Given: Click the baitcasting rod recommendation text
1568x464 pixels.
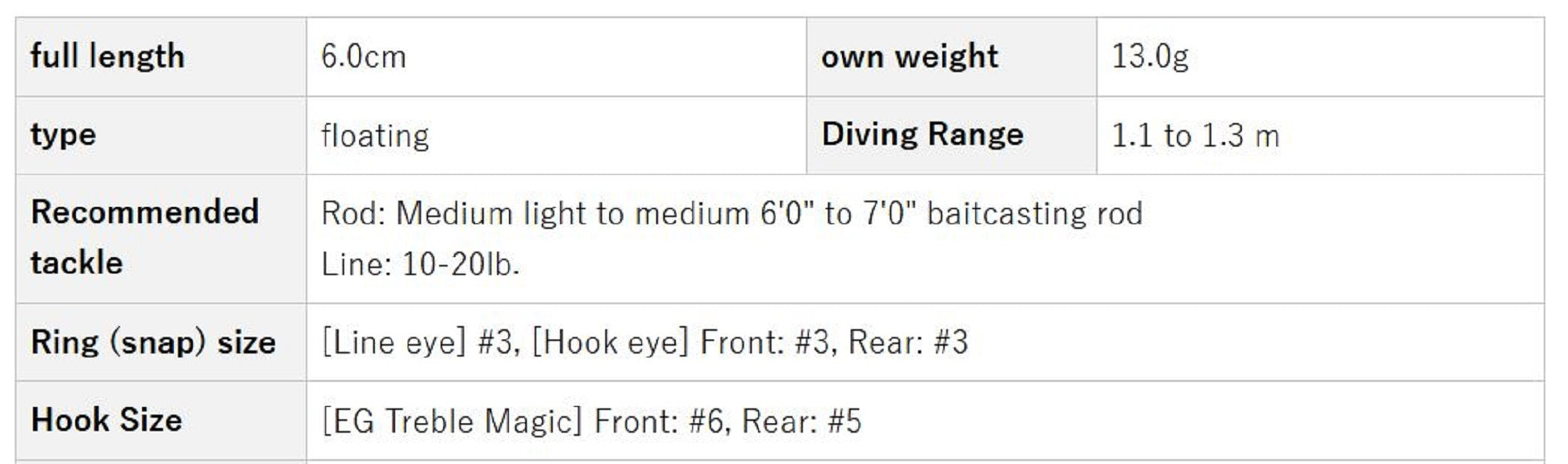Looking at the screenshot, I should pyautogui.click(x=1034, y=214).
